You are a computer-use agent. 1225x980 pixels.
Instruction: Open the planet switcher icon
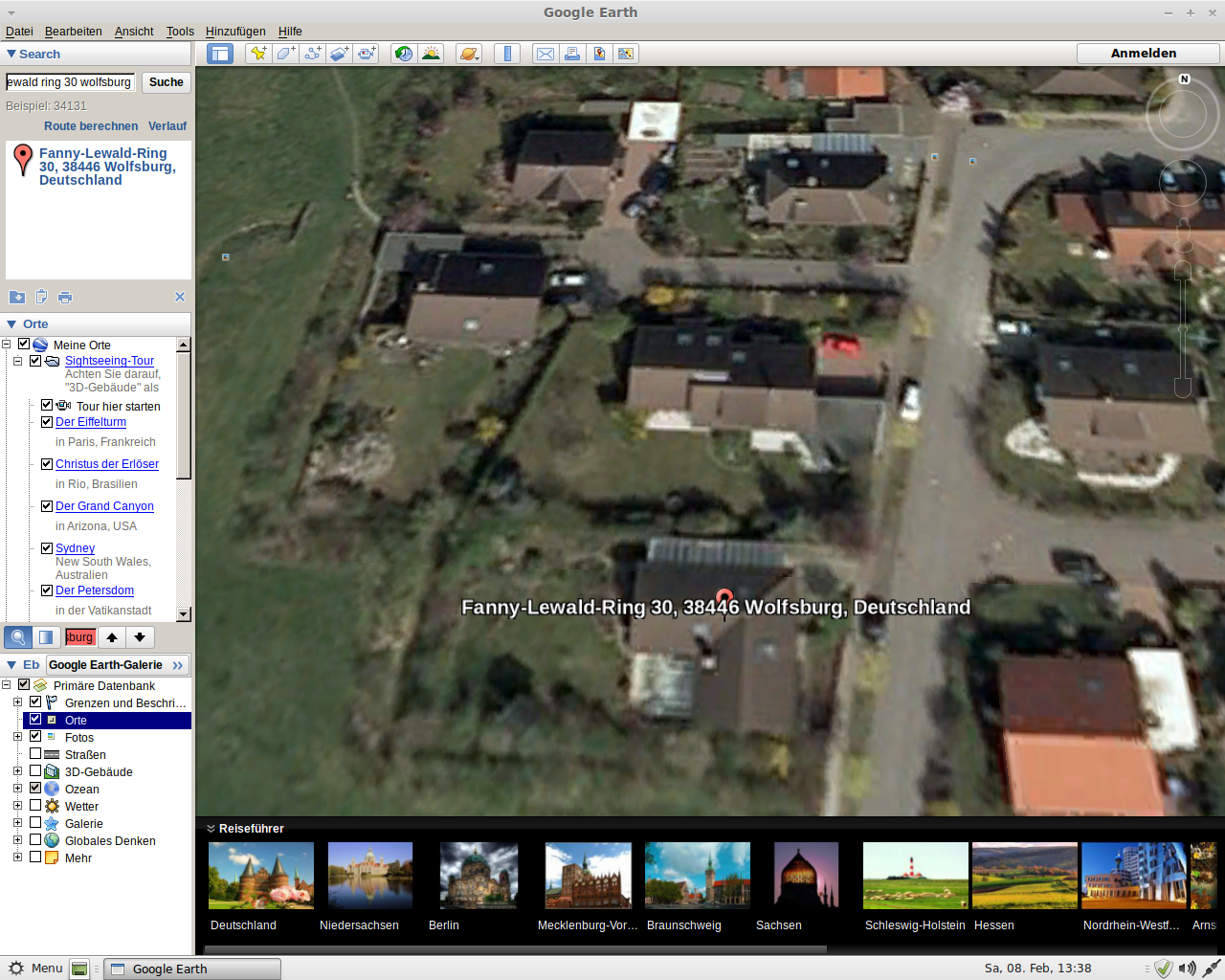469,54
